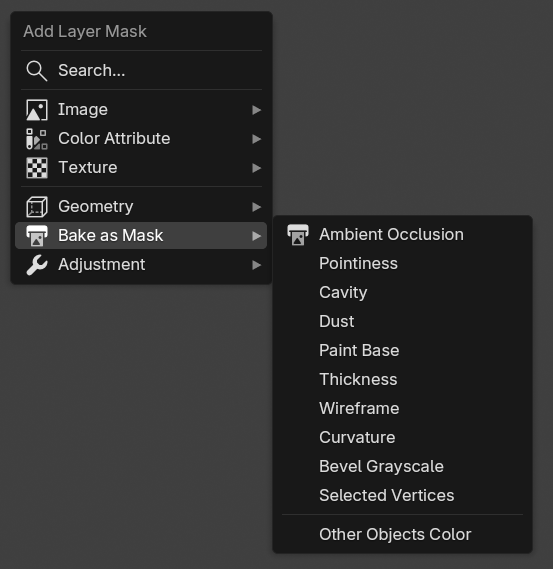Choose Other Objects Color option
Screen dimensions: 553x569
click(x=402, y=535)
